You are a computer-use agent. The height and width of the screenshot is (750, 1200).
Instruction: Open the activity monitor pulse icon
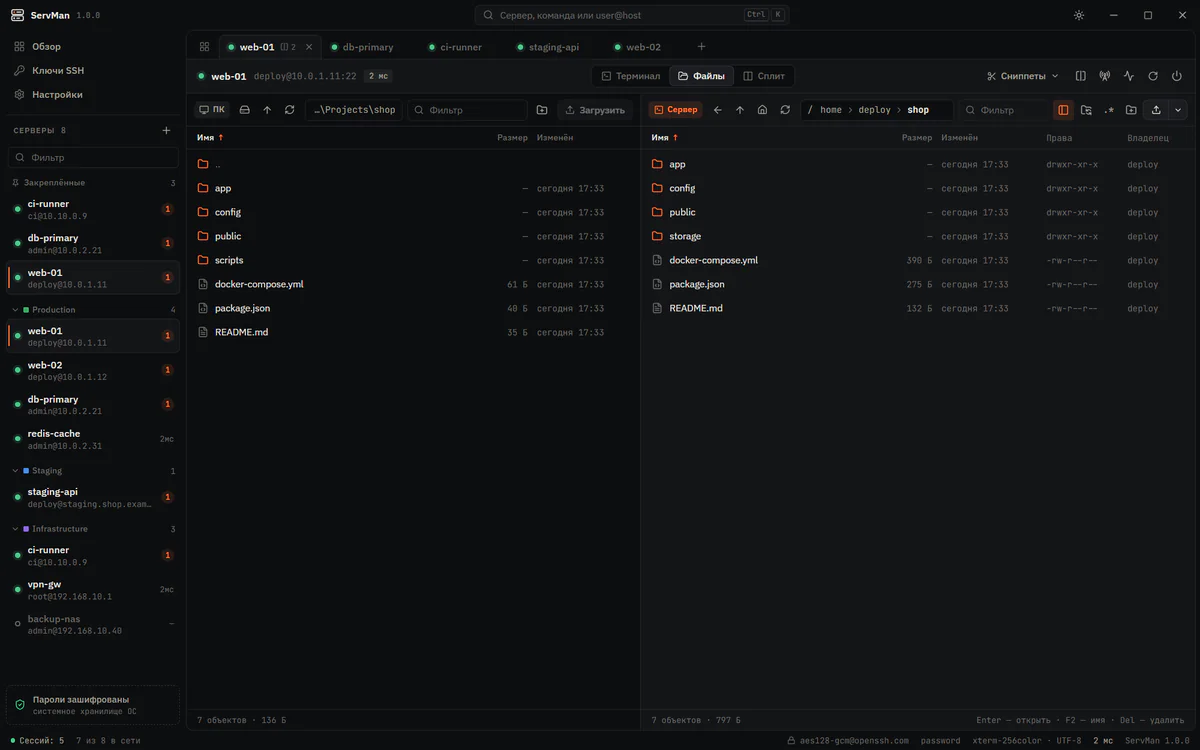(x=1129, y=76)
